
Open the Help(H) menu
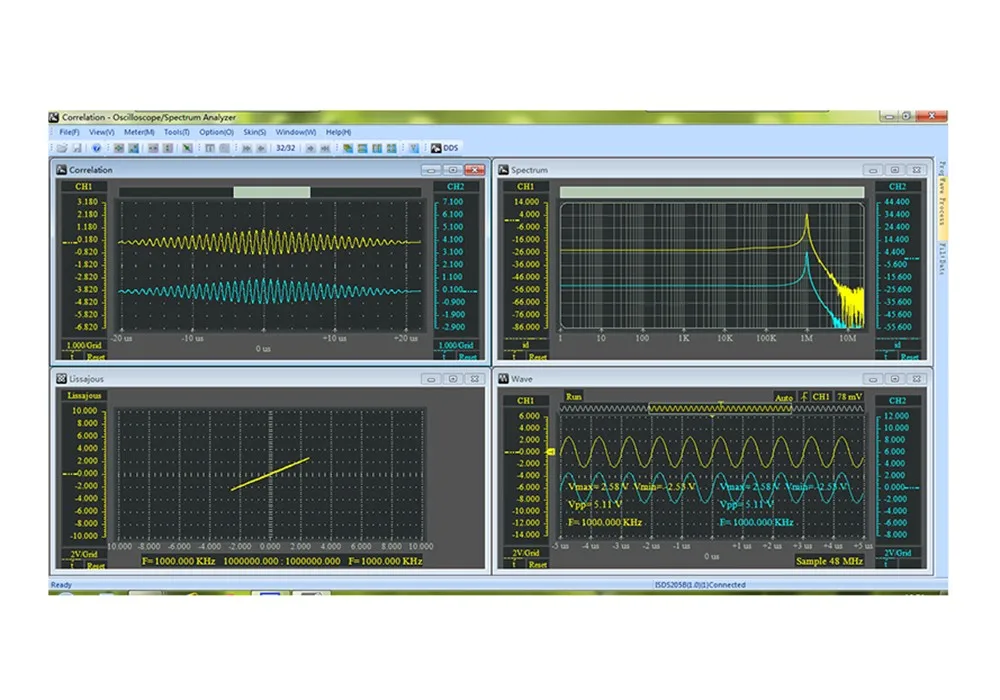pos(338,132)
